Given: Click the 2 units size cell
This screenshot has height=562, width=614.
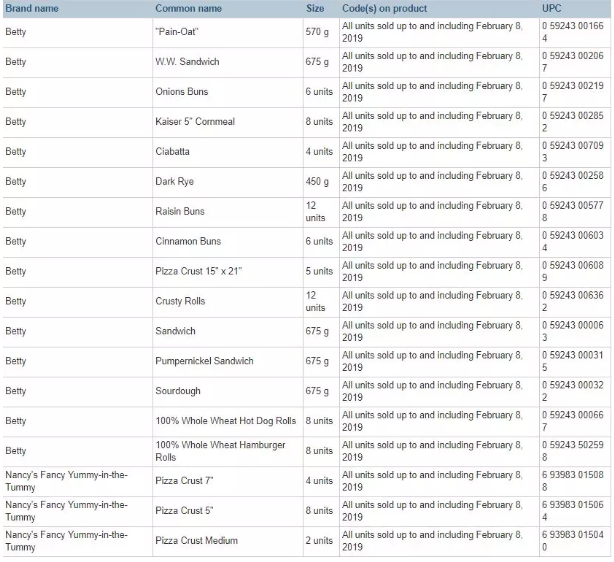Looking at the screenshot, I should pyautogui.click(x=319, y=540).
